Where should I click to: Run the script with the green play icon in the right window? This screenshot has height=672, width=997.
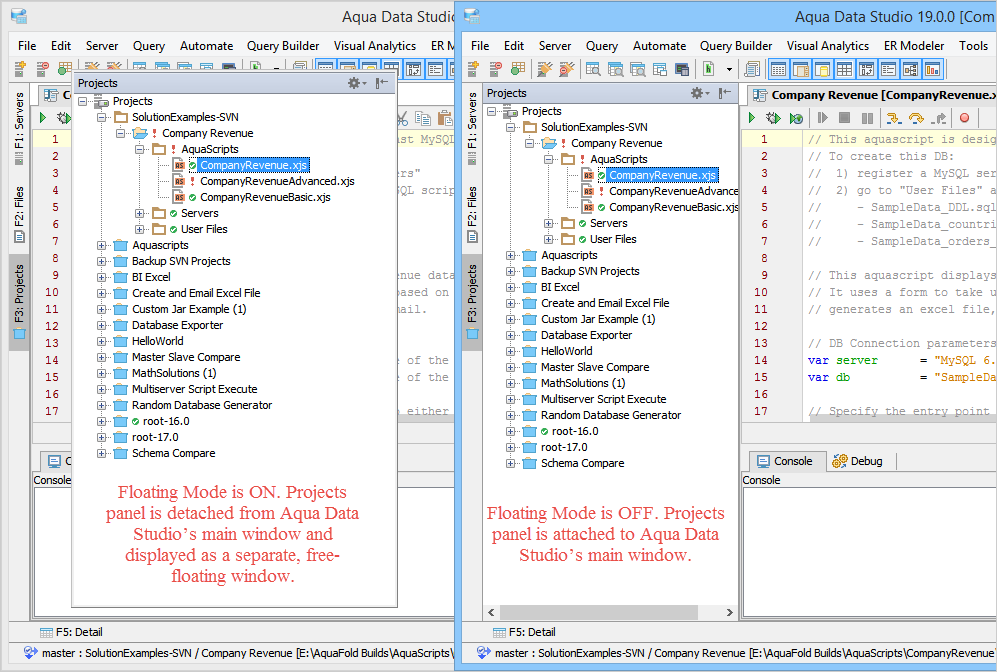click(x=752, y=118)
